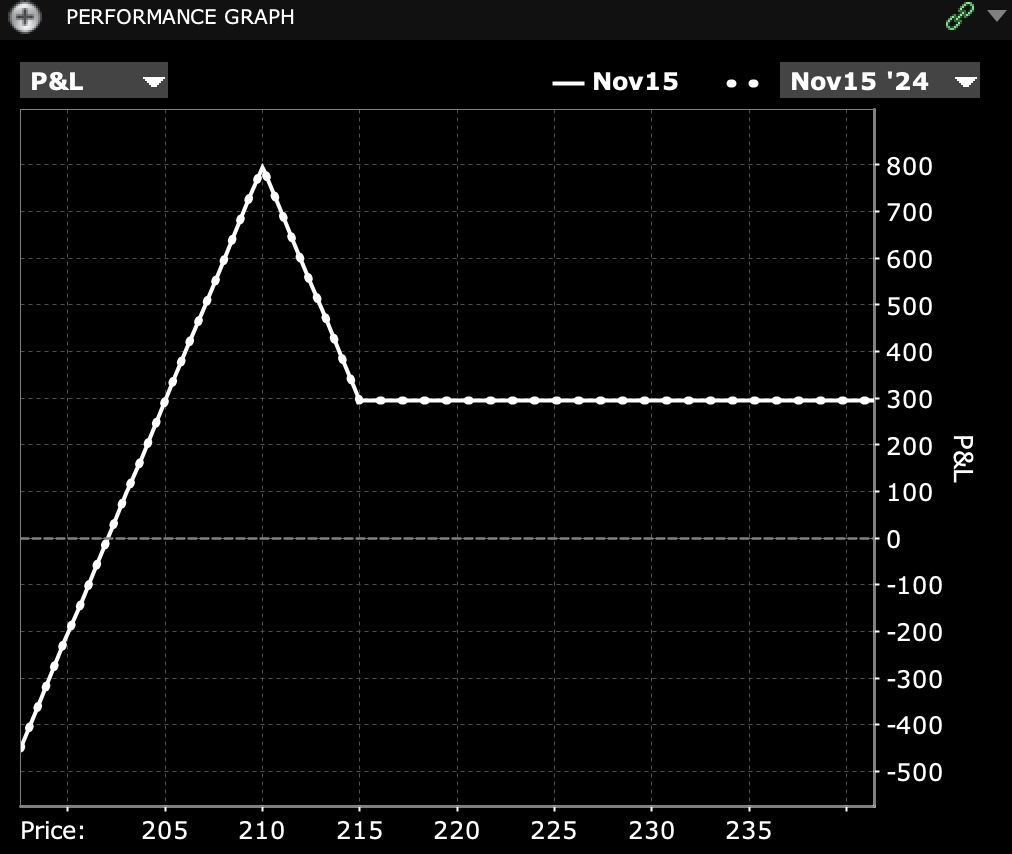Click the Price label below the chart
Screen dimensions: 1012x854
51,829
